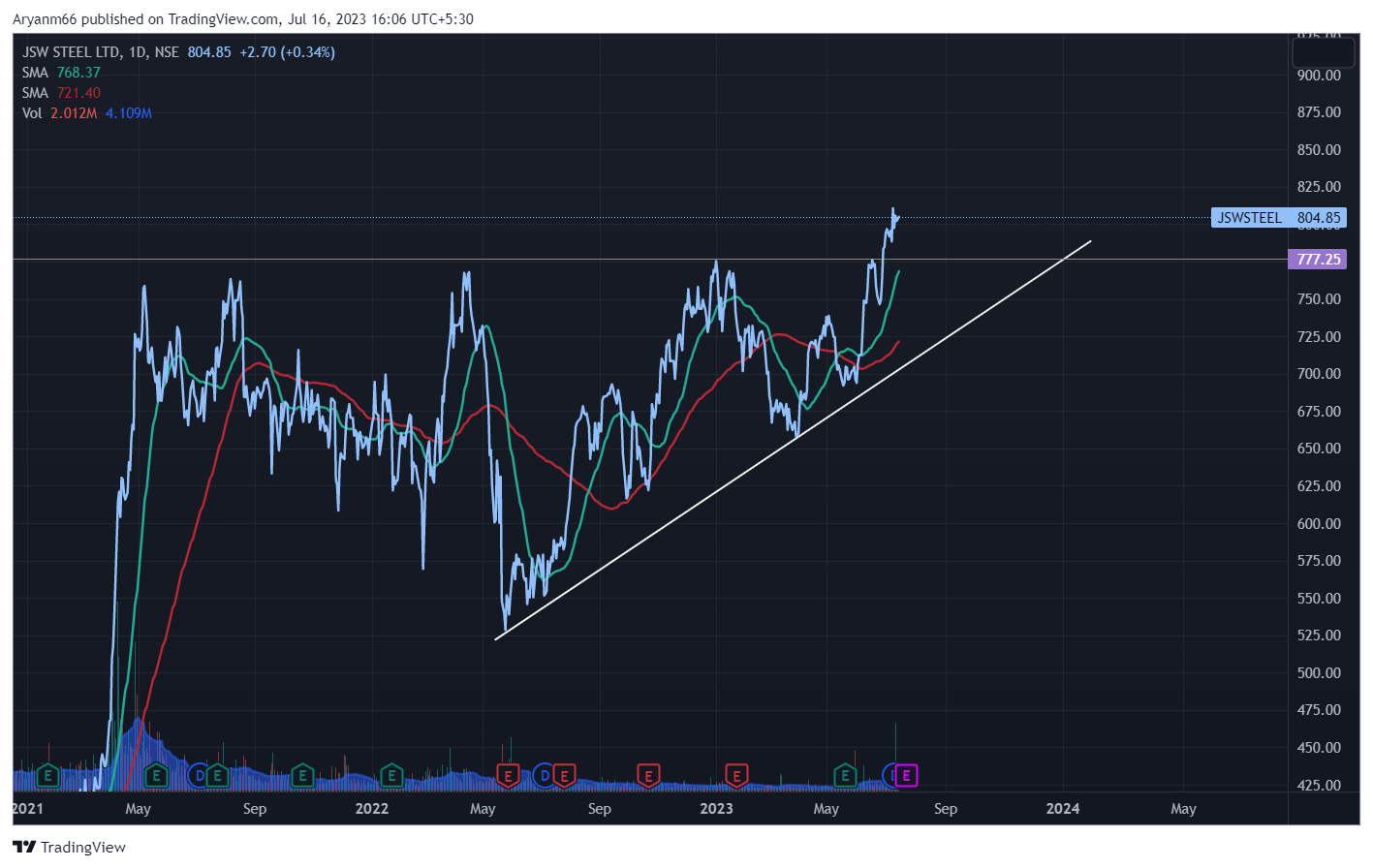Click the 850.00 price axis label
1373x868 pixels.
coord(1319,149)
